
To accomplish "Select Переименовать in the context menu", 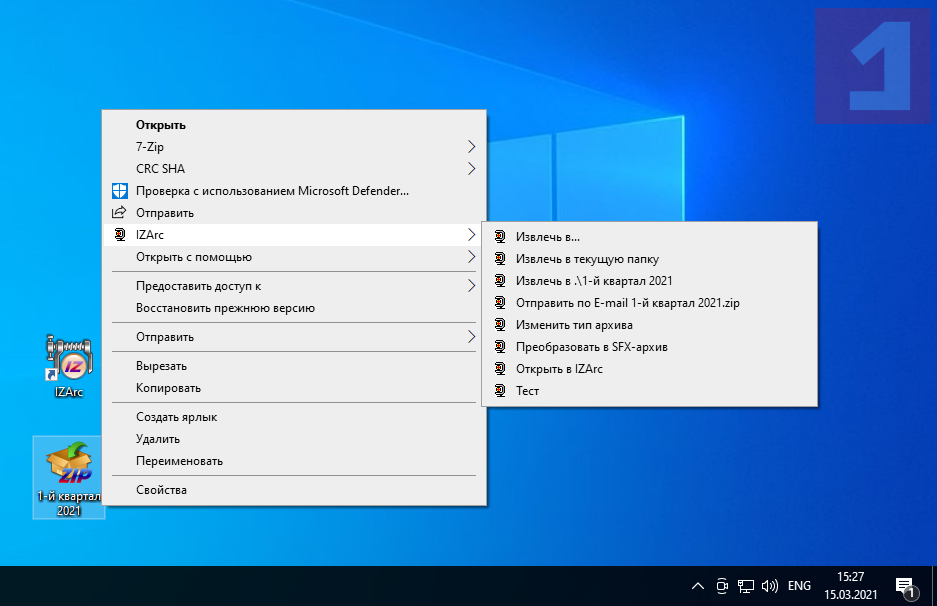I will point(179,461).
